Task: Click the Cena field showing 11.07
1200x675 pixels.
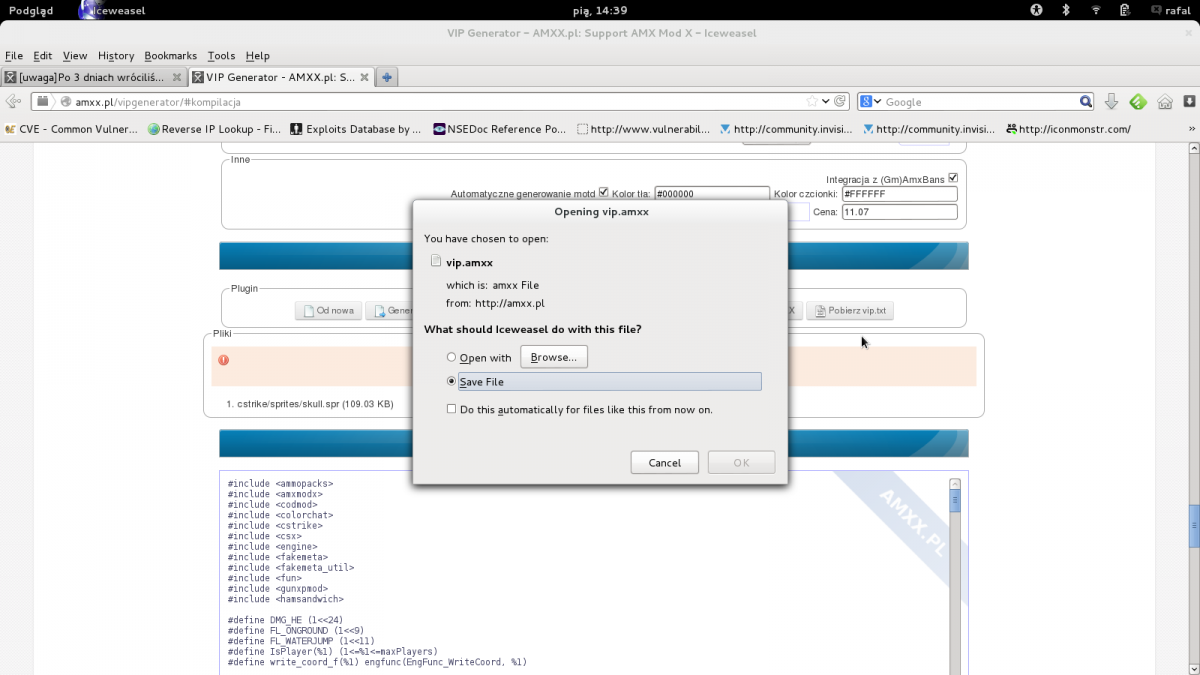Action: coord(899,212)
